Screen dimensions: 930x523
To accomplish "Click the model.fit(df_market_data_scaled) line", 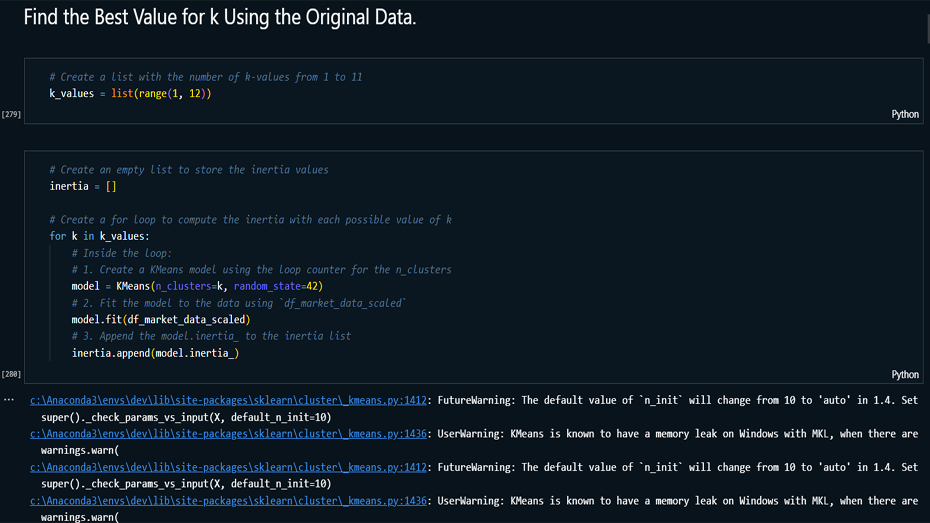I will coord(160,320).
